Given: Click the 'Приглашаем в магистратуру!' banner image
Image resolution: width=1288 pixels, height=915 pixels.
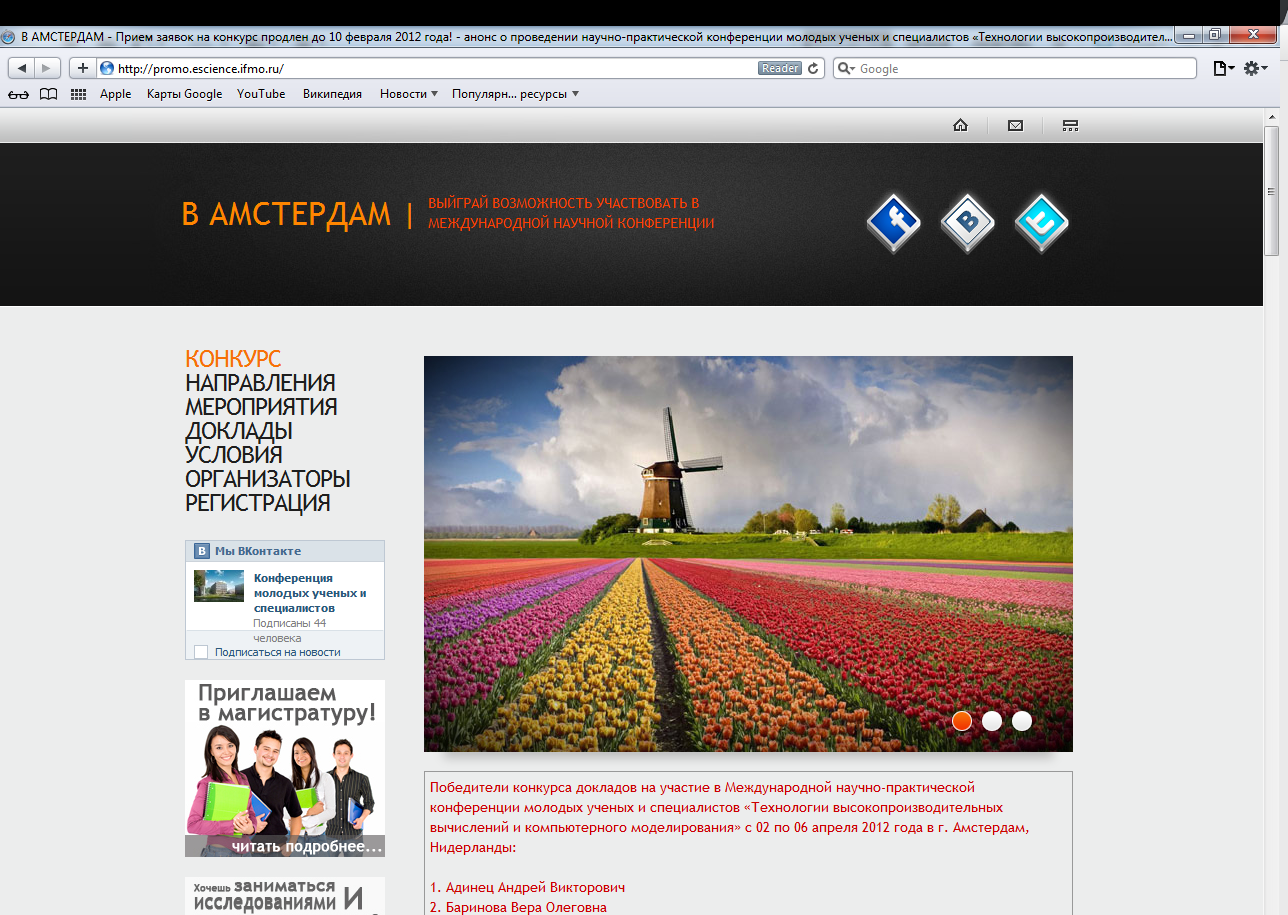Looking at the screenshot, I should [x=285, y=768].
